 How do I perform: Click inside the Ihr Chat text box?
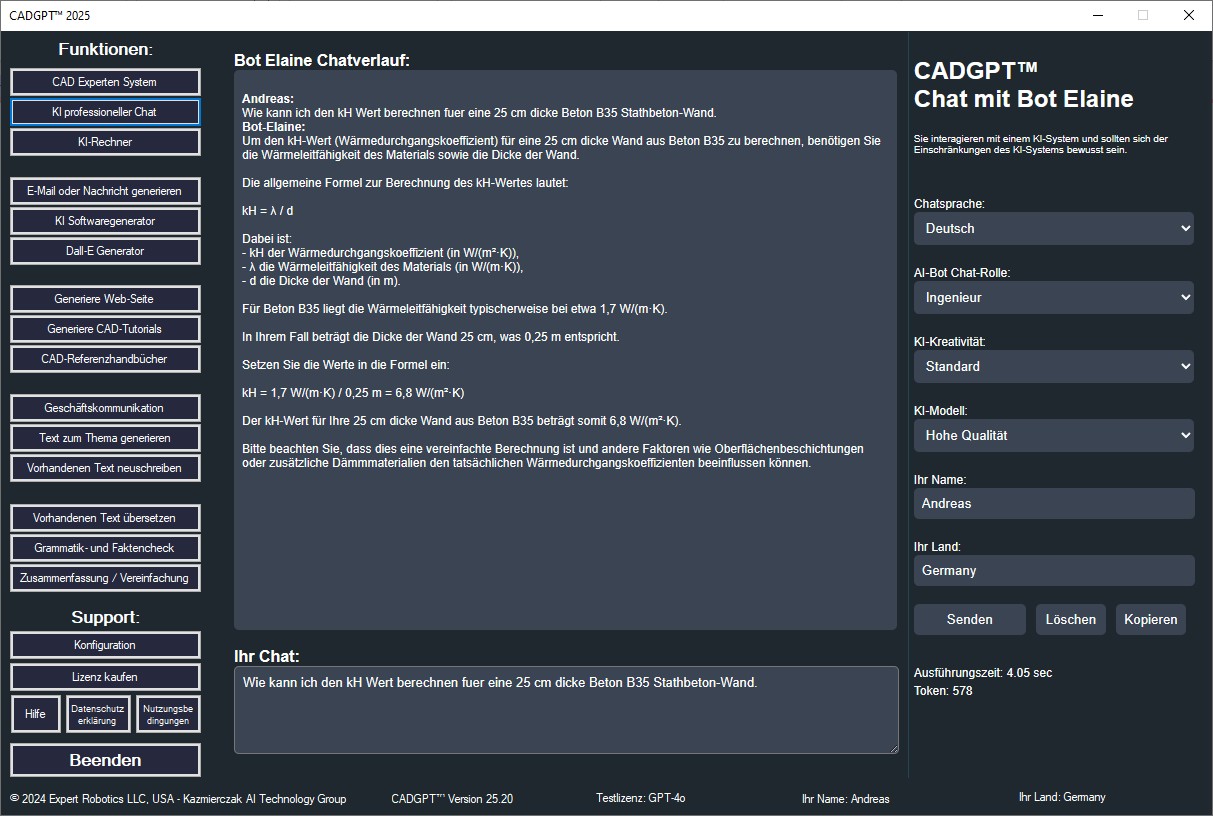pos(566,710)
